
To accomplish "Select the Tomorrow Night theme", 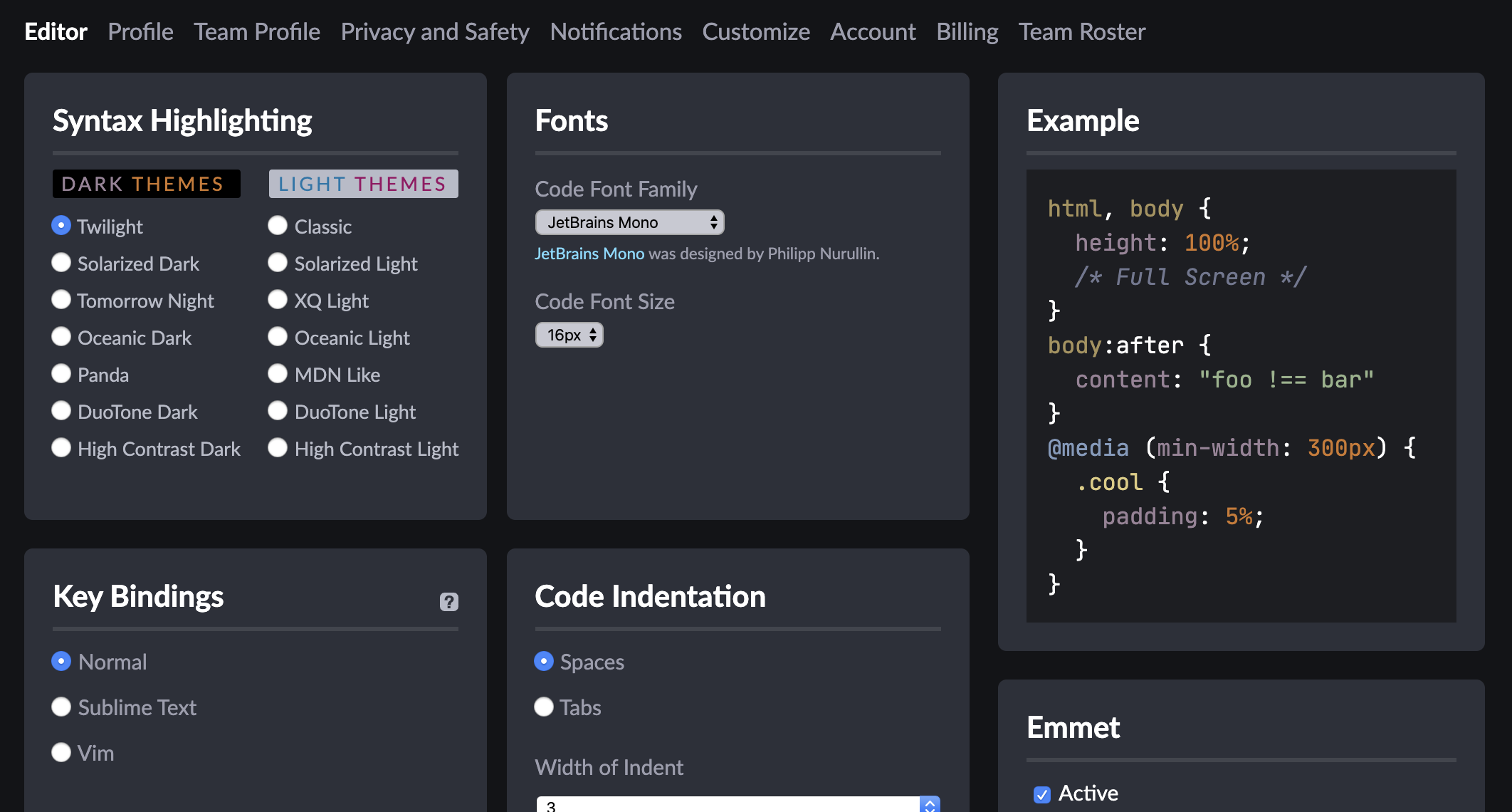I will [62, 300].
